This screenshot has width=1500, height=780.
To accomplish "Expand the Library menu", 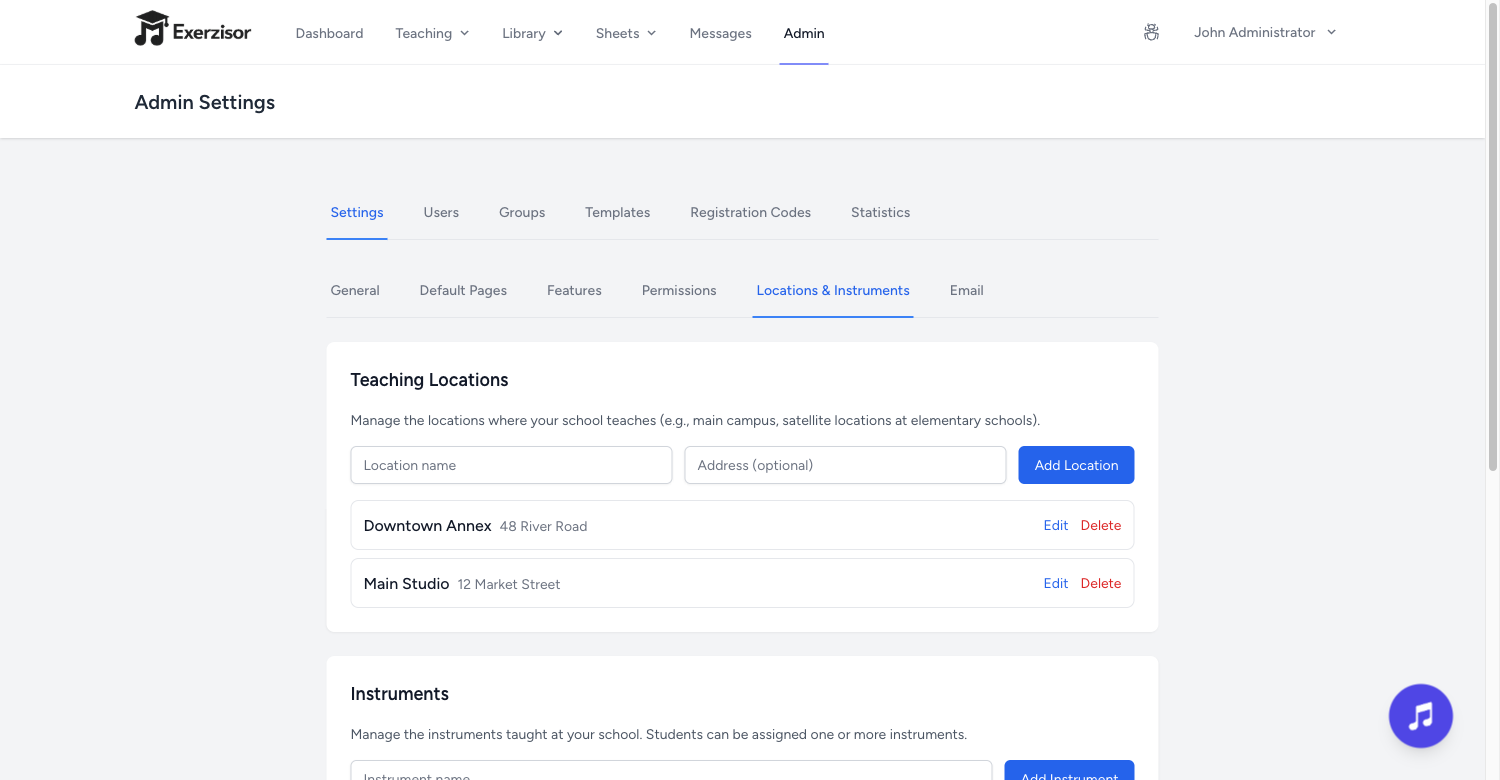I will tap(532, 33).
